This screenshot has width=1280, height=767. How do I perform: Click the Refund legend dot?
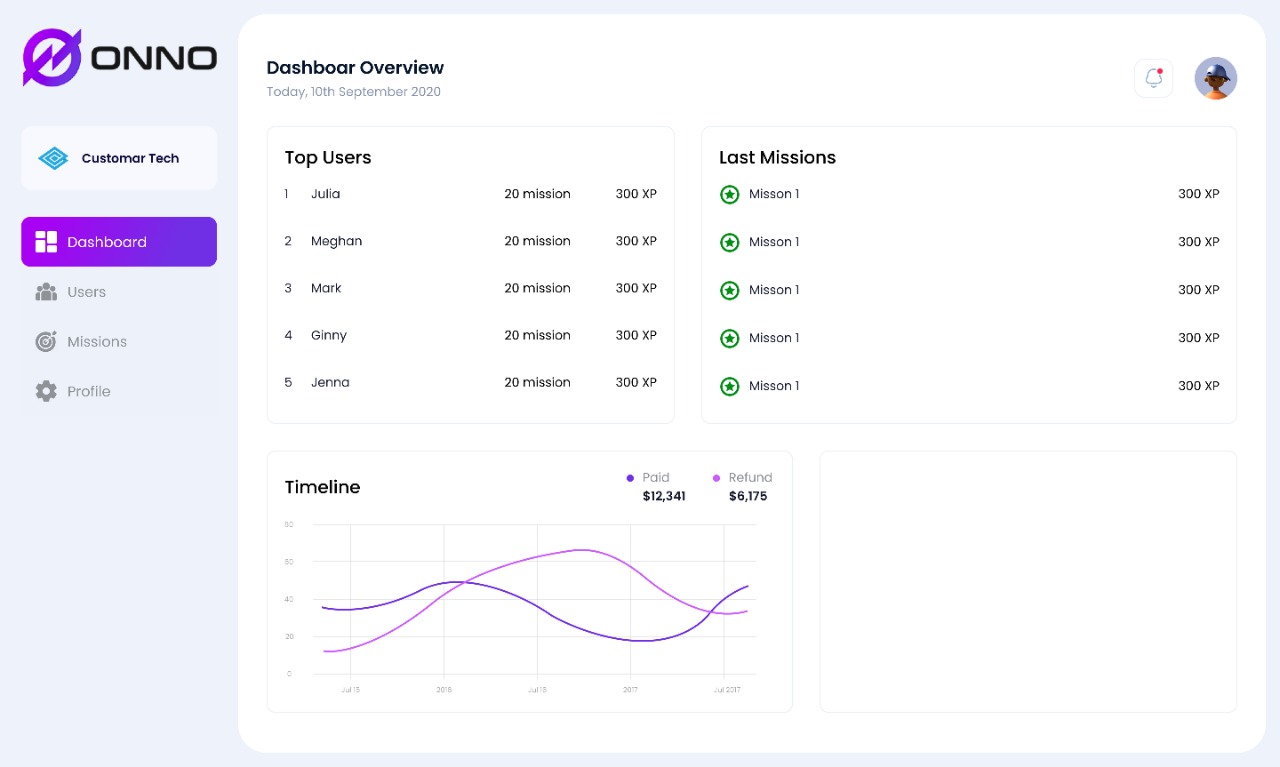pyautogui.click(x=716, y=478)
